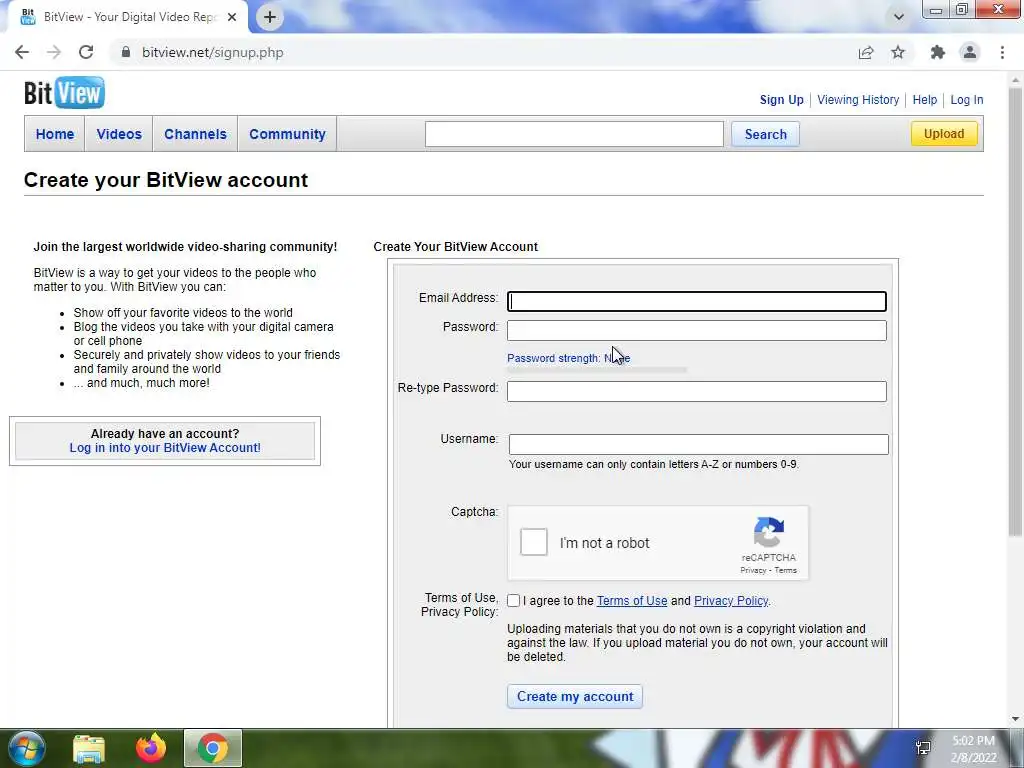The height and width of the screenshot is (768, 1024).
Task: Tick the agree to Terms of Use checkbox
Action: (x=513, y=601)
